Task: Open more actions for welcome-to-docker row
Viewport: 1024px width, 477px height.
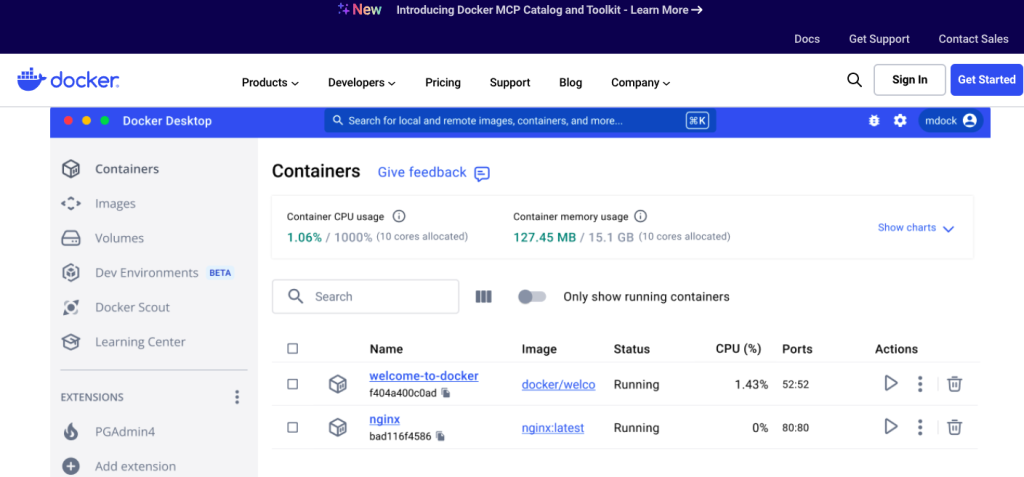Action: (920, 384)
